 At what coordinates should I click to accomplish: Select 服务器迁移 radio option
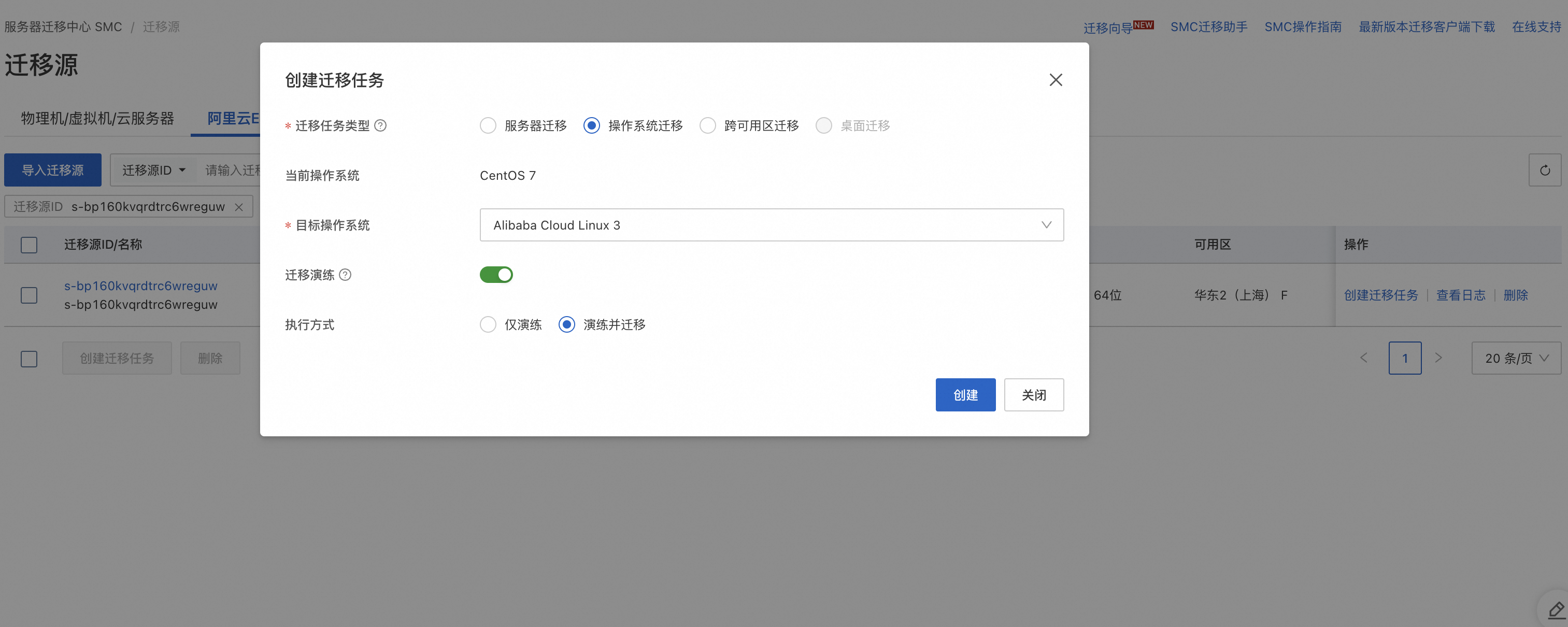click(x=488, y=125)
